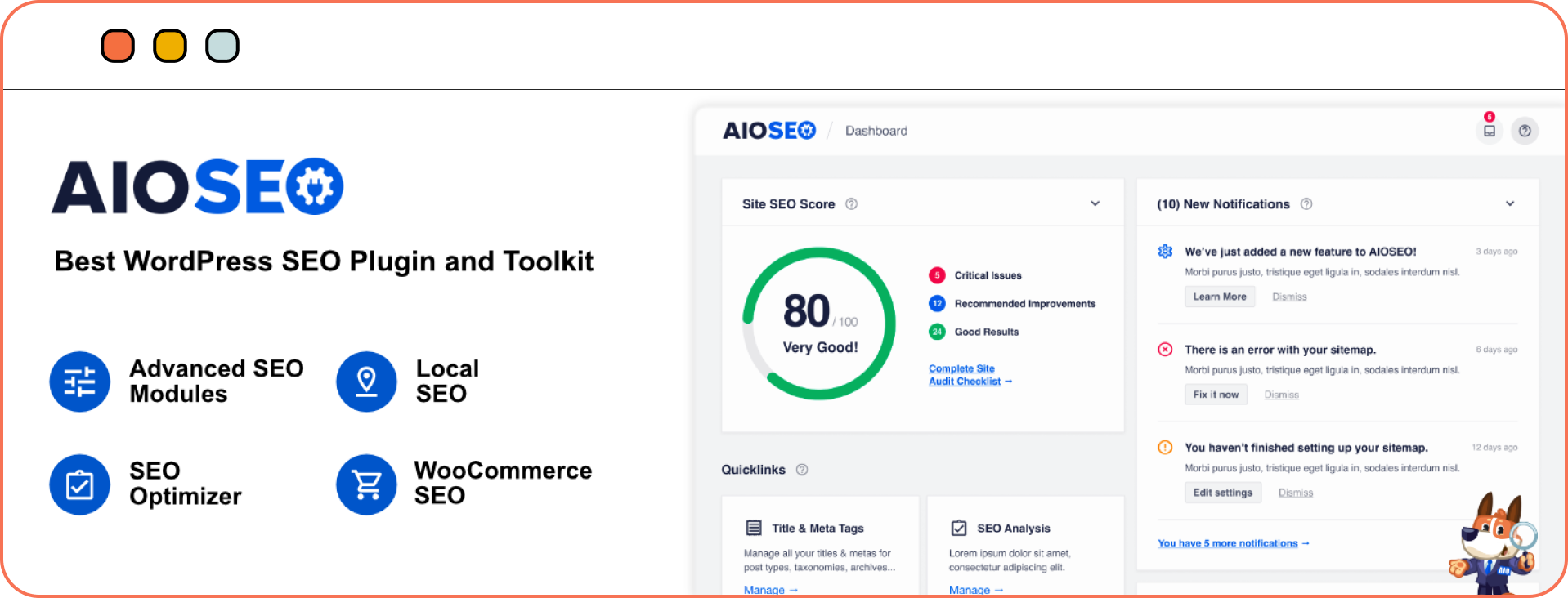Click the Title & Meta Tags card heading
Image resolution: width=1568 pixels, height=598 pixels.
coord(818,529)
